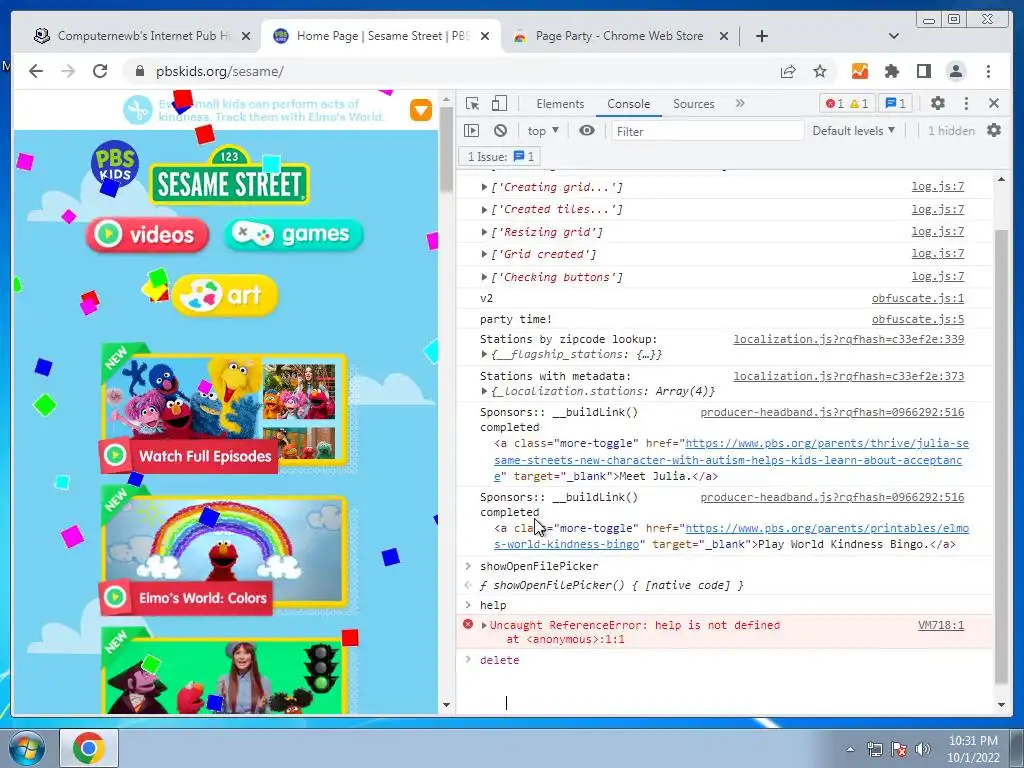Click the browser back arrow
Screen dimensions: 1024x768
point(36,71)
